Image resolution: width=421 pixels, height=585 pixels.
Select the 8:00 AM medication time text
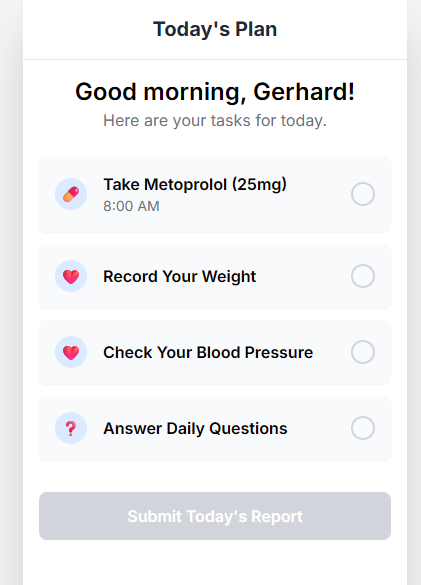pyautogui.click(x=131, y=206)
